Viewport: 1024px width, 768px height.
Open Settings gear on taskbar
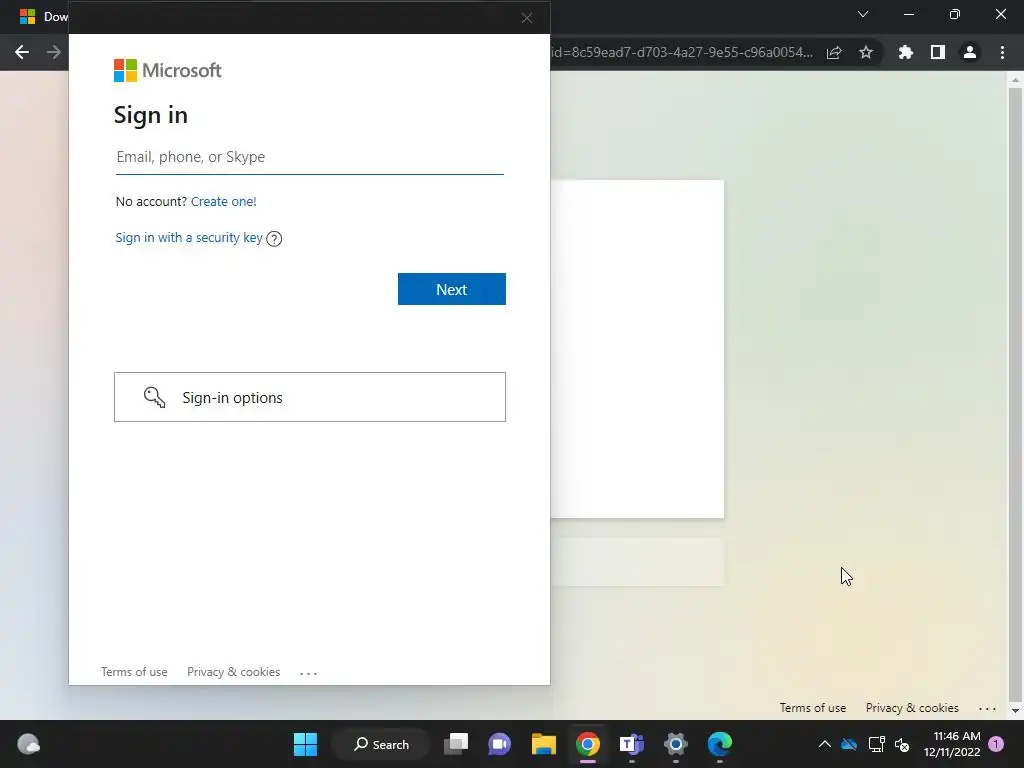click(x=676, y=744)
